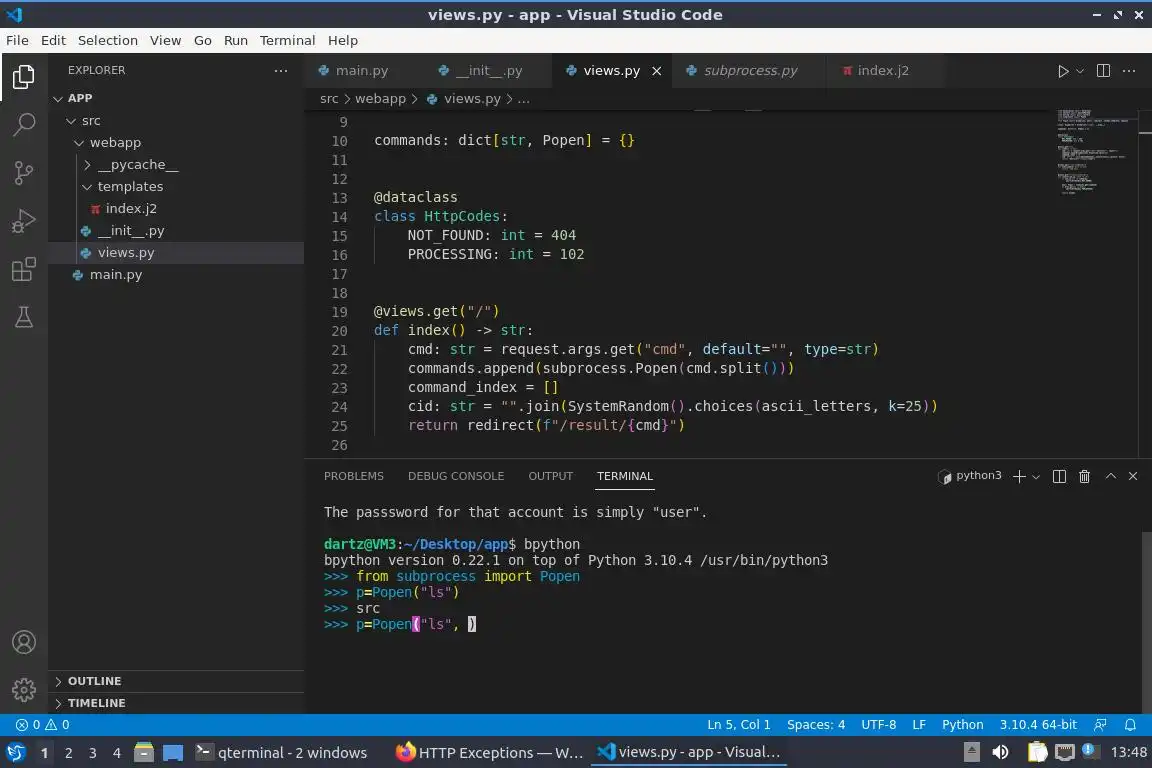The image size is (1152, 768).
Task: Open the Run and Debug view
Action: pos(24,220)
